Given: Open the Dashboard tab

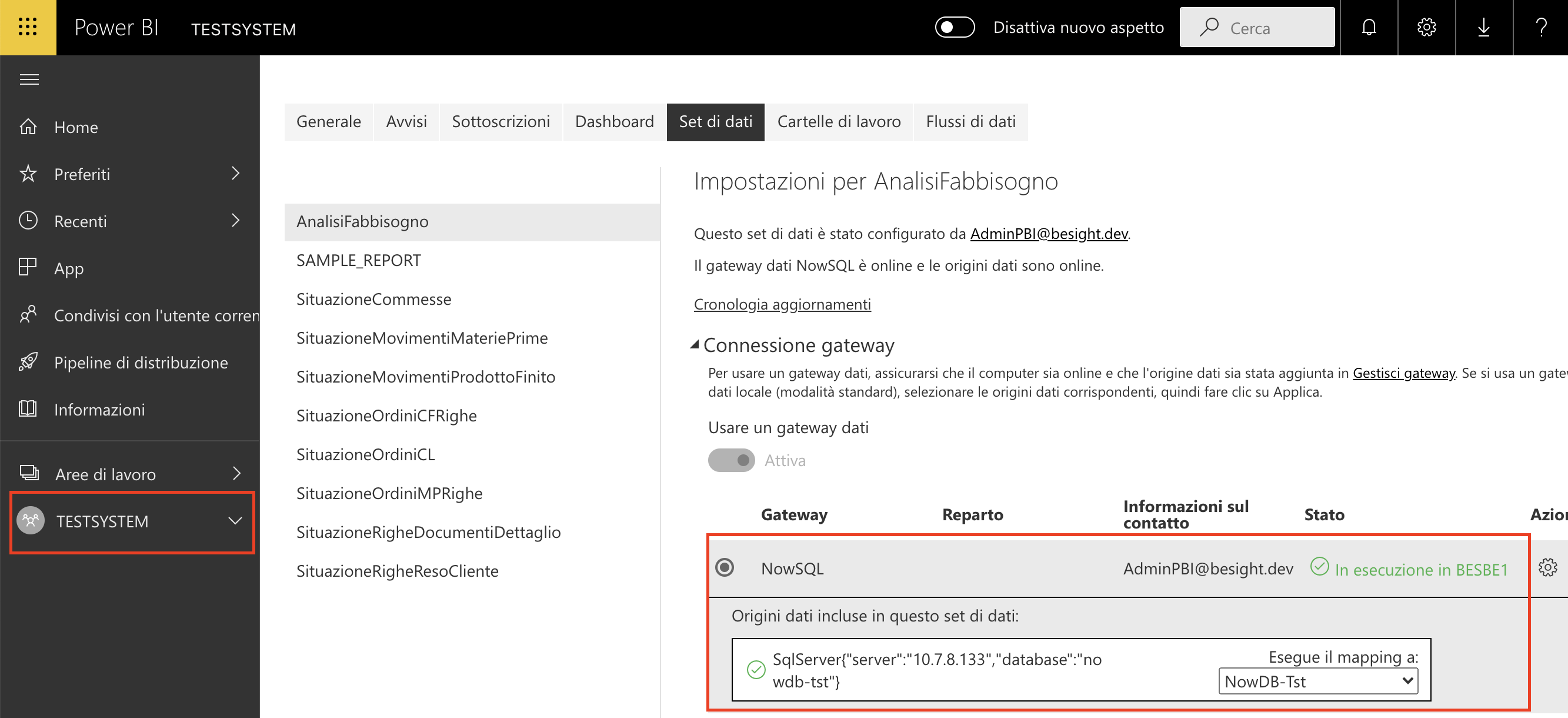Looking at the screenshot, I should tap(614, 122).
